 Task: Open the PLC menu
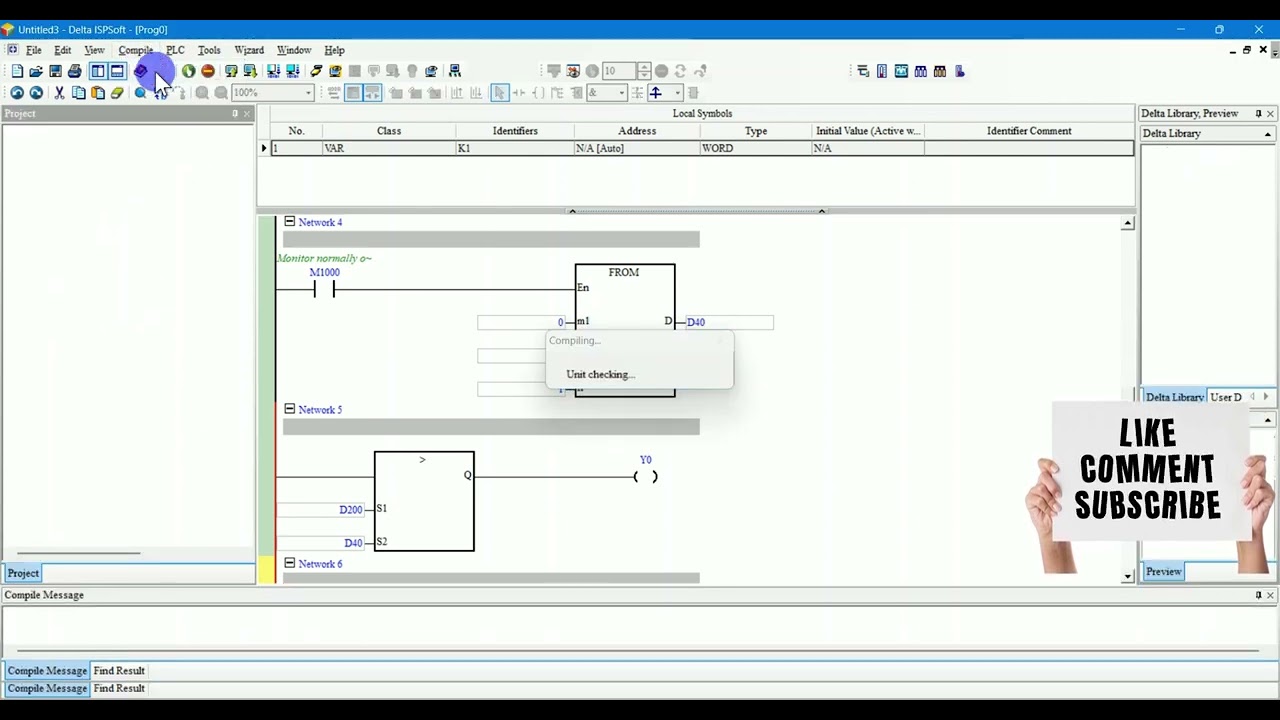pos(175,50)
